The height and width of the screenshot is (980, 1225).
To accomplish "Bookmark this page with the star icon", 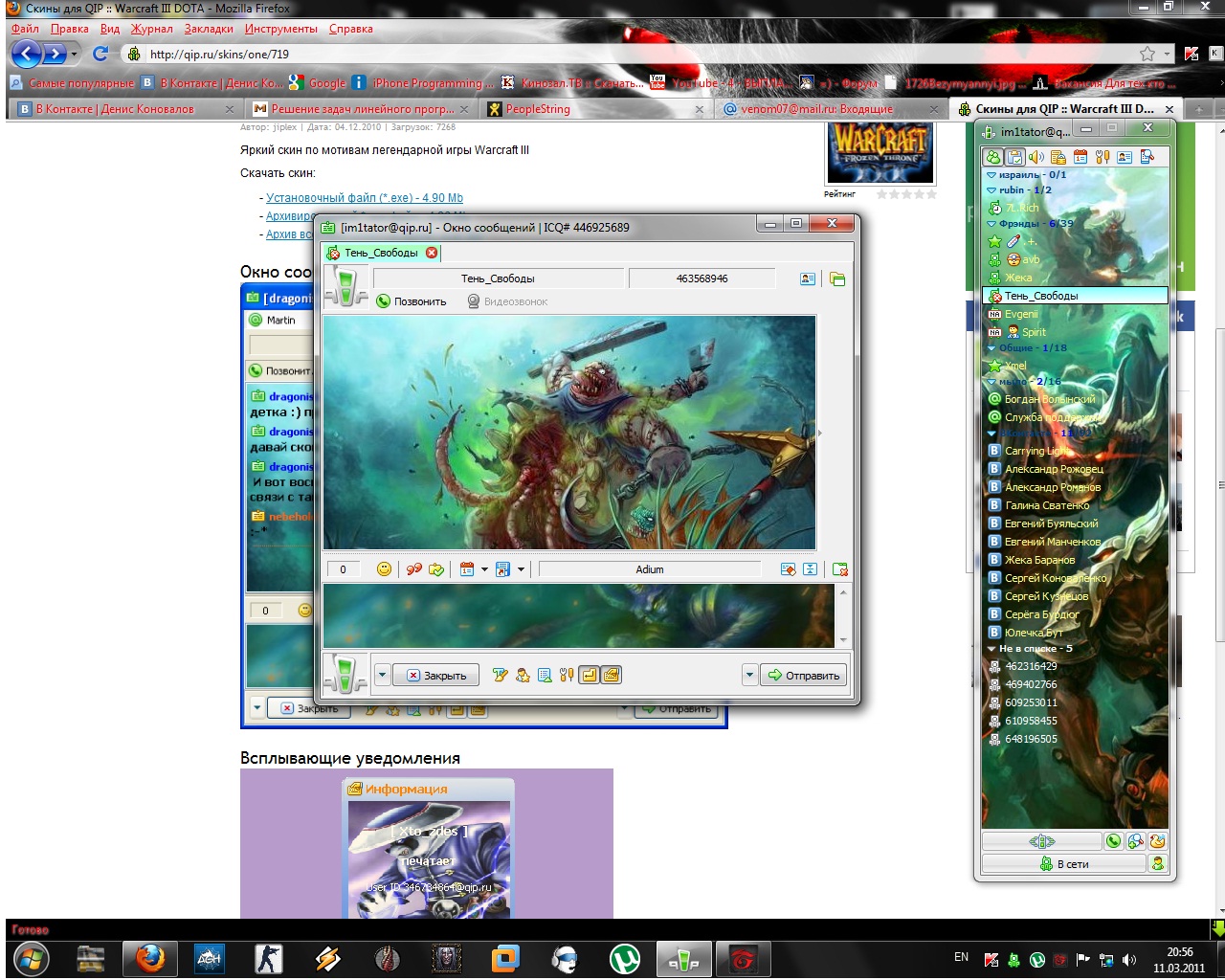I will coord(1147,54).
